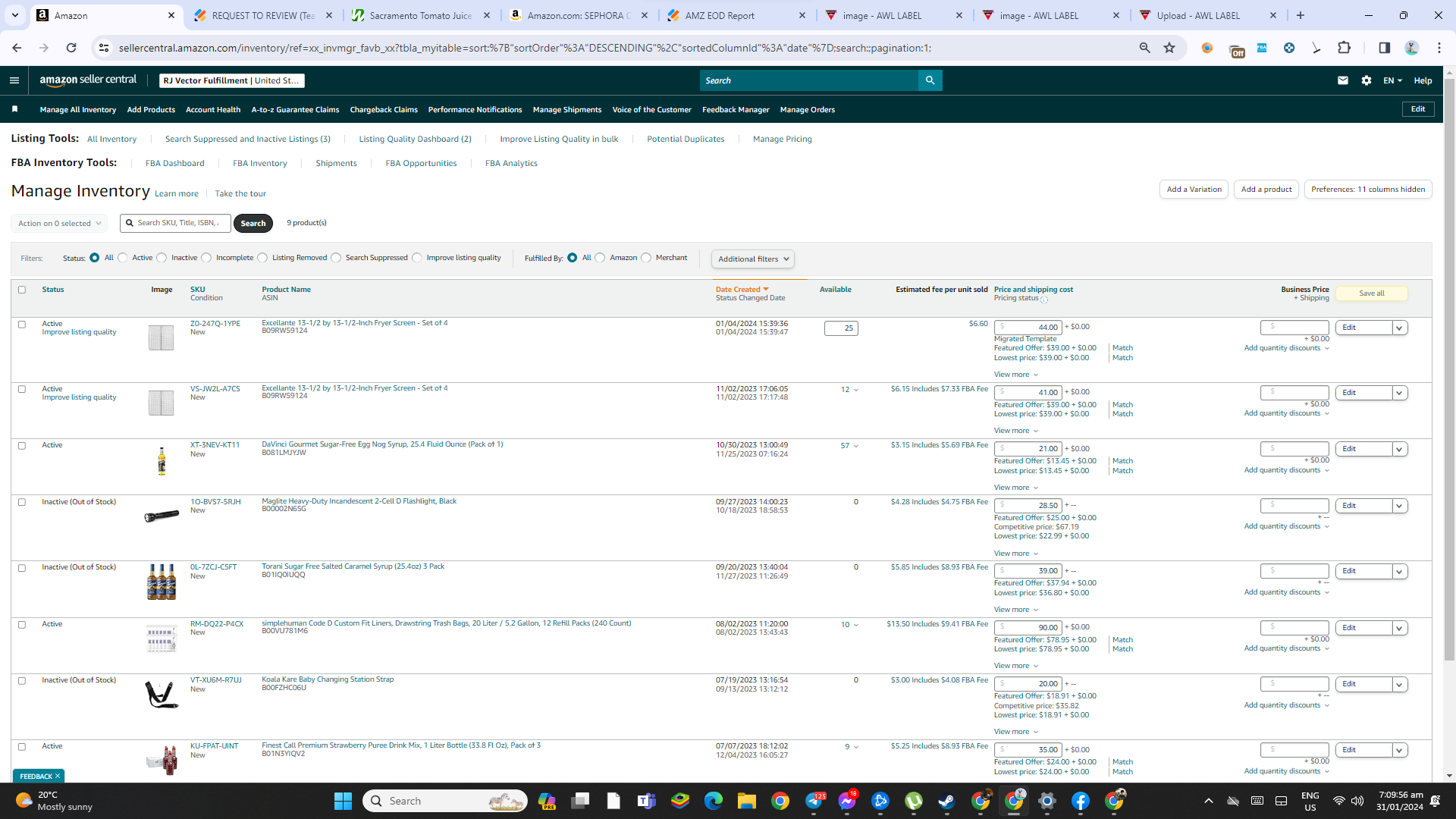The image size is (1456, 819).
Task: Sort by Date Created column header
Action: tap(742, 290)
